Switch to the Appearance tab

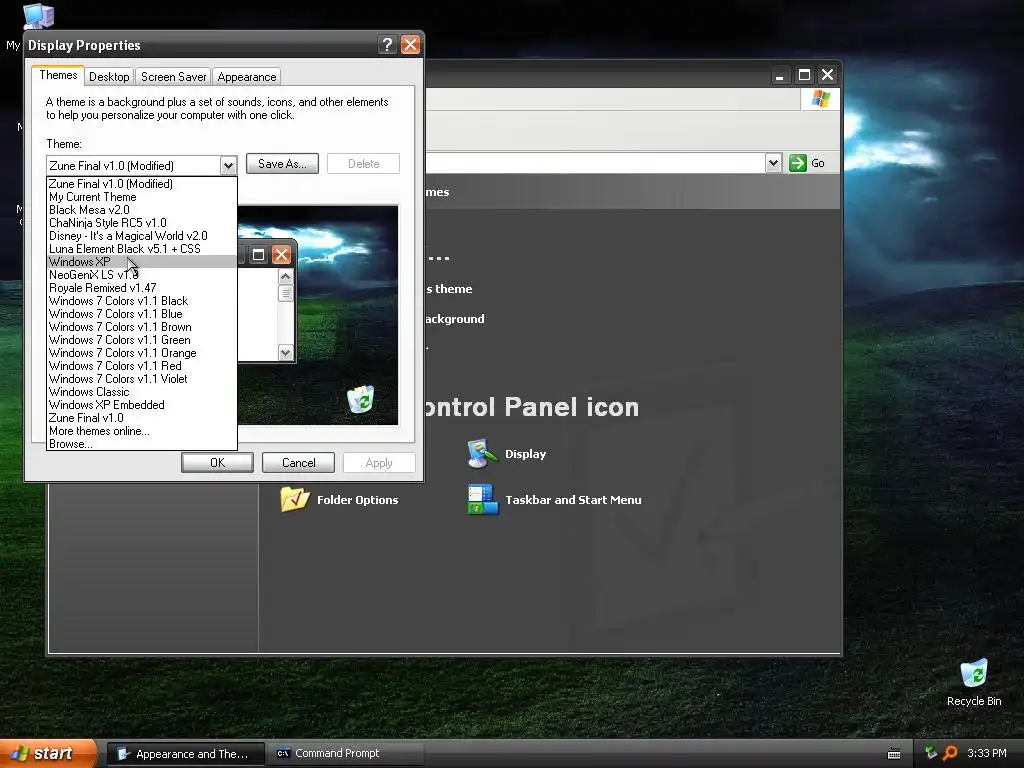tap(247, 76)
